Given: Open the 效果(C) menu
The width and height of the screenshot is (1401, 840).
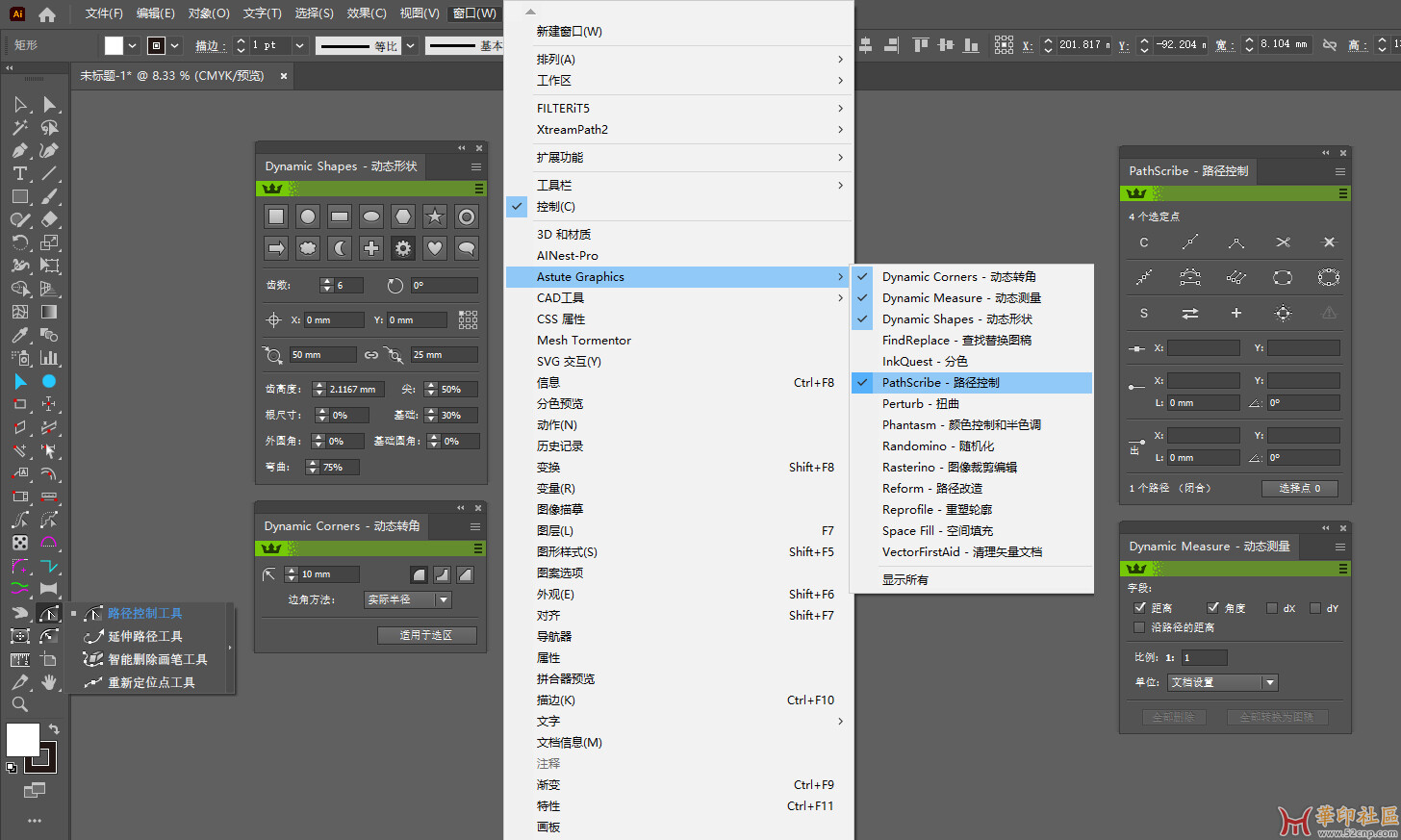Looking at the screenshot, I should coord(367,13).
